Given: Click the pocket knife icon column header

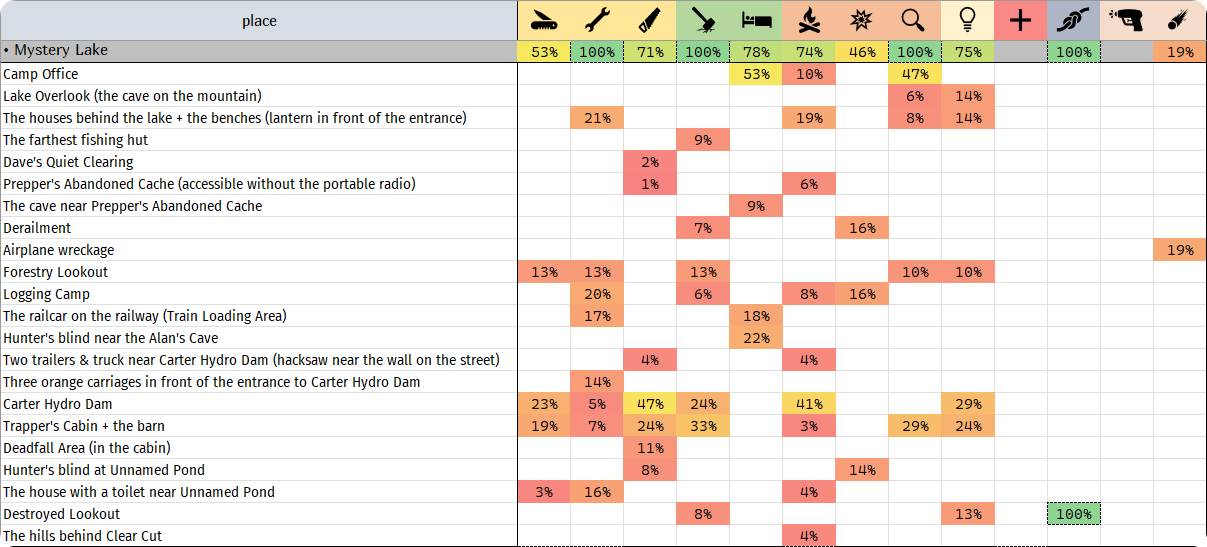Looking at the screenshot, I should tap(544, 20).
